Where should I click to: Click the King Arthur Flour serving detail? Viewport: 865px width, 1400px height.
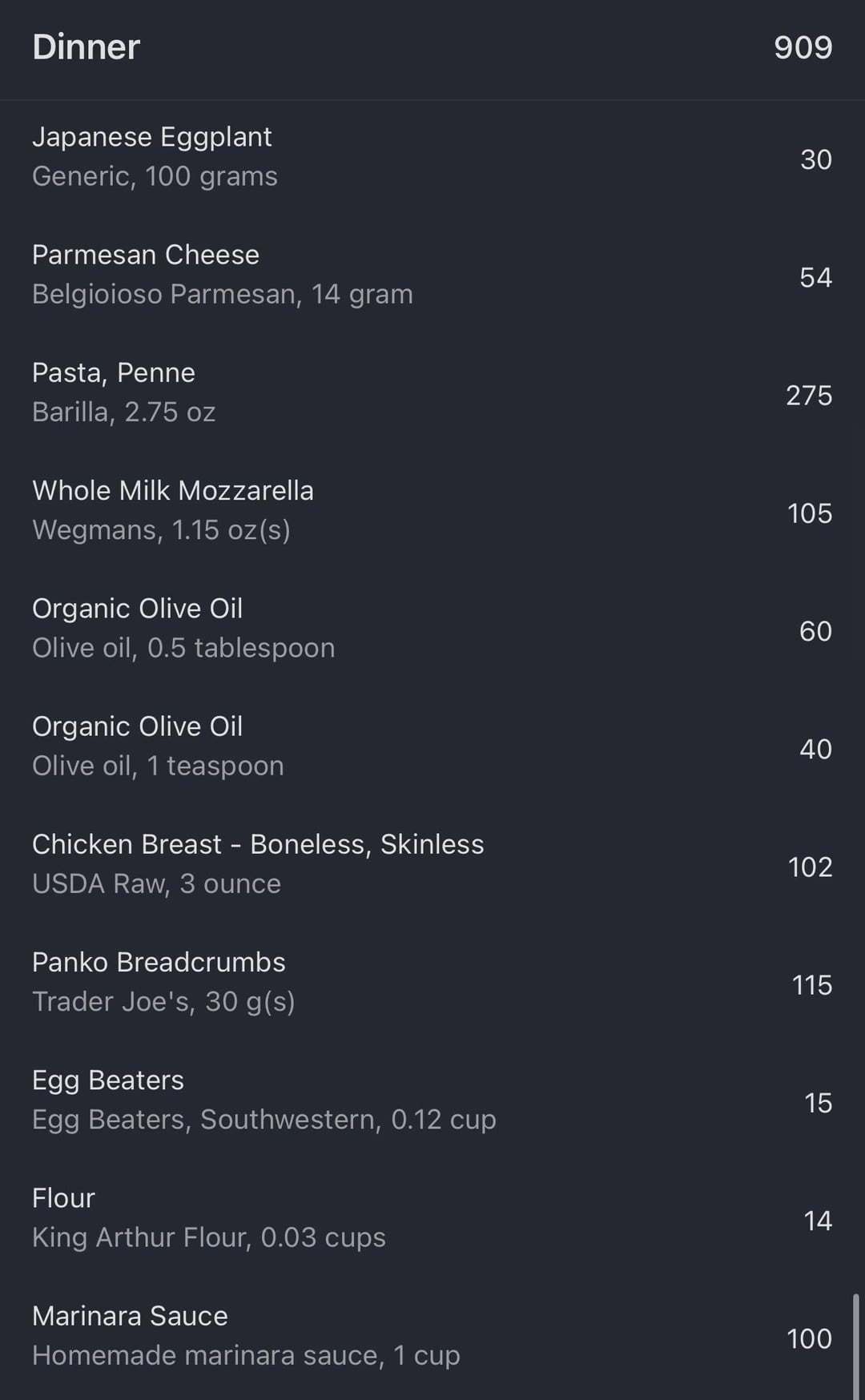209,1237
